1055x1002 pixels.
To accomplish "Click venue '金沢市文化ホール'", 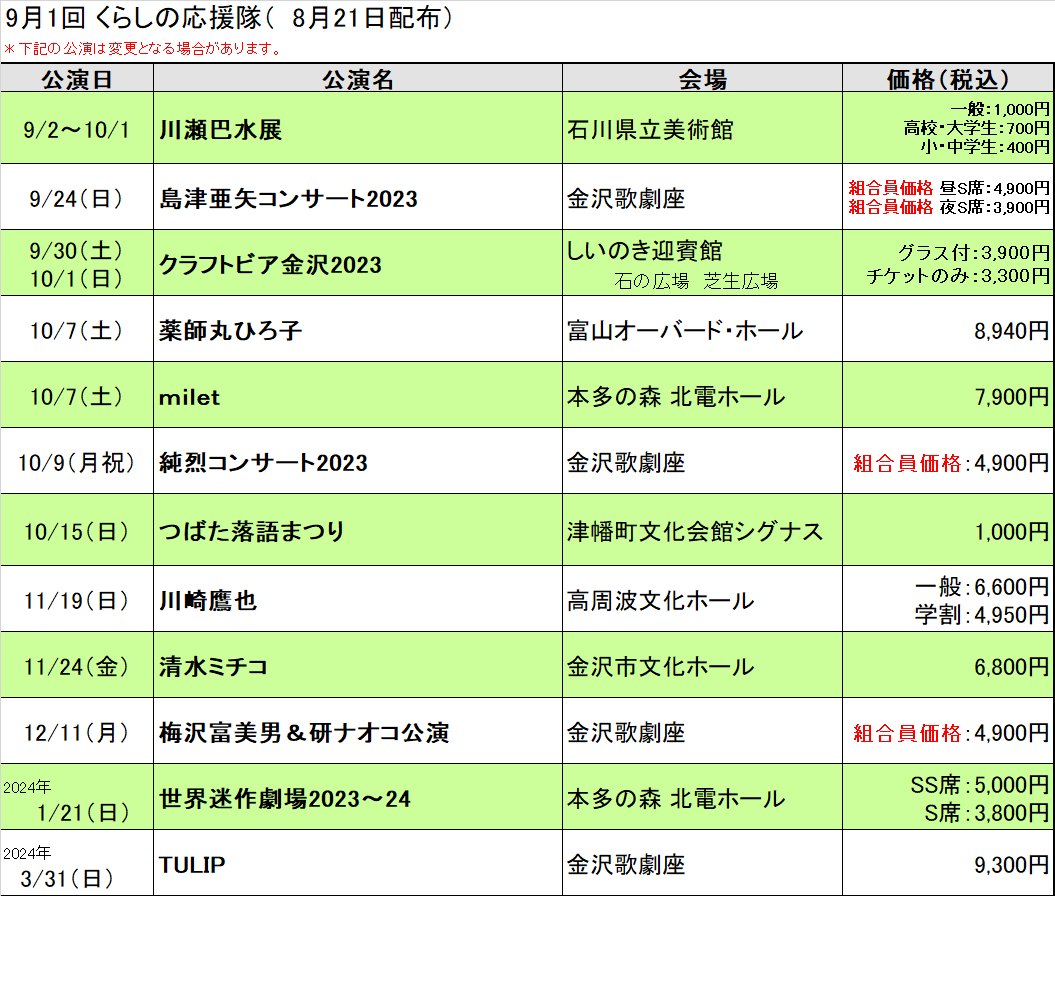I will (x=661, y=666).
